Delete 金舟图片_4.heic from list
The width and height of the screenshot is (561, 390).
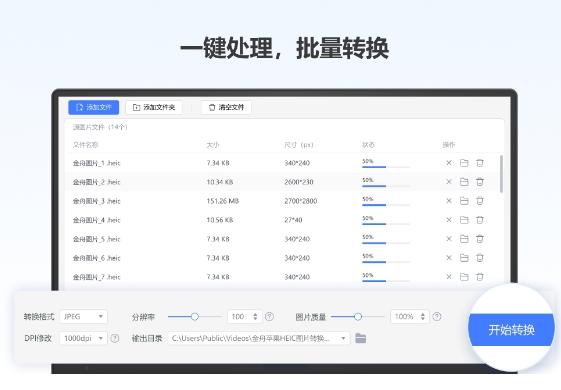[x=480, y=220]
